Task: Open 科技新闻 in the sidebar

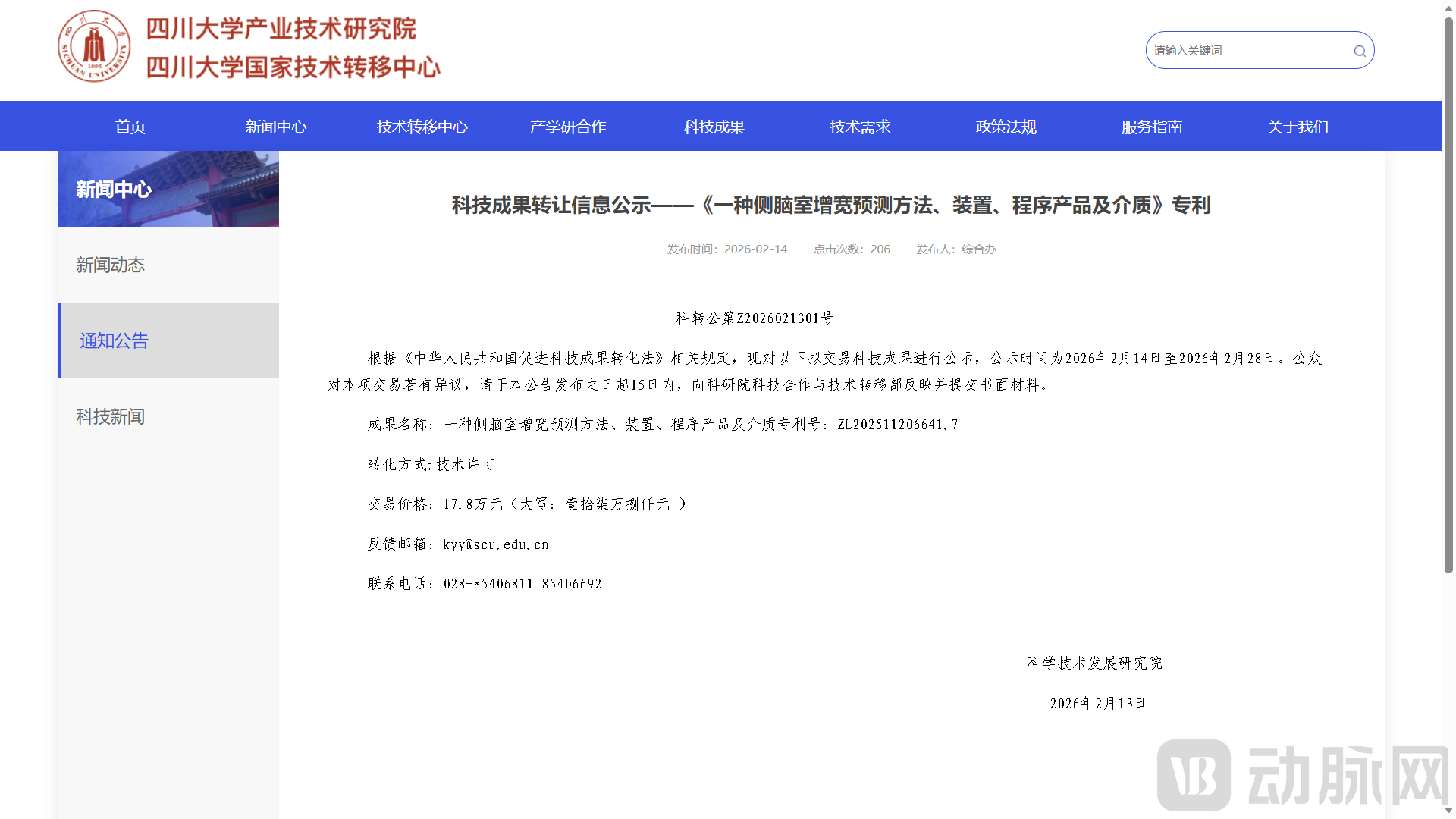Action: click(x=111, y=416)
